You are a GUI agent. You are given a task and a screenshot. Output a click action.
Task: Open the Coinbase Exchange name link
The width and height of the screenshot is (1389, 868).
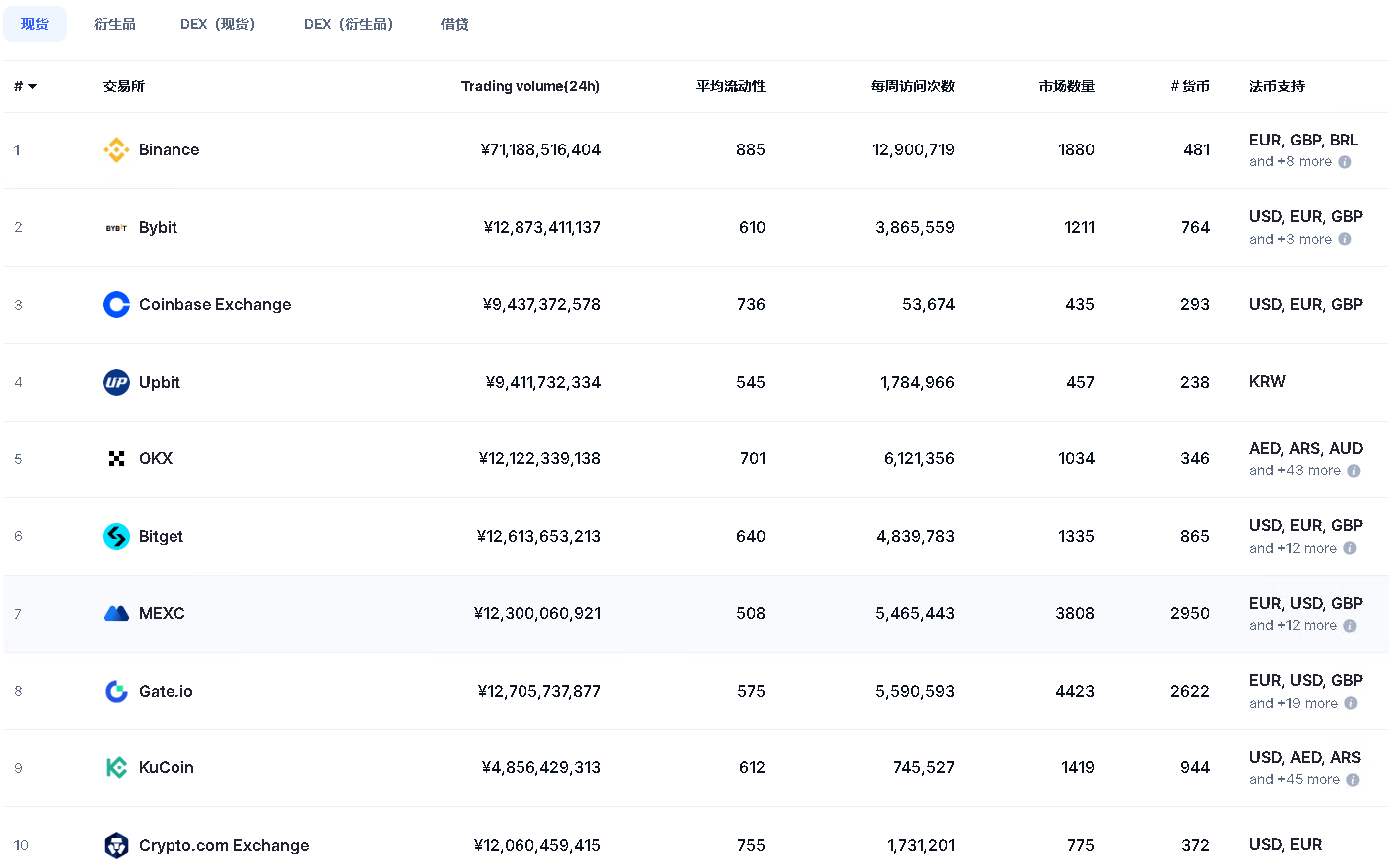click(x=214, y=305)
